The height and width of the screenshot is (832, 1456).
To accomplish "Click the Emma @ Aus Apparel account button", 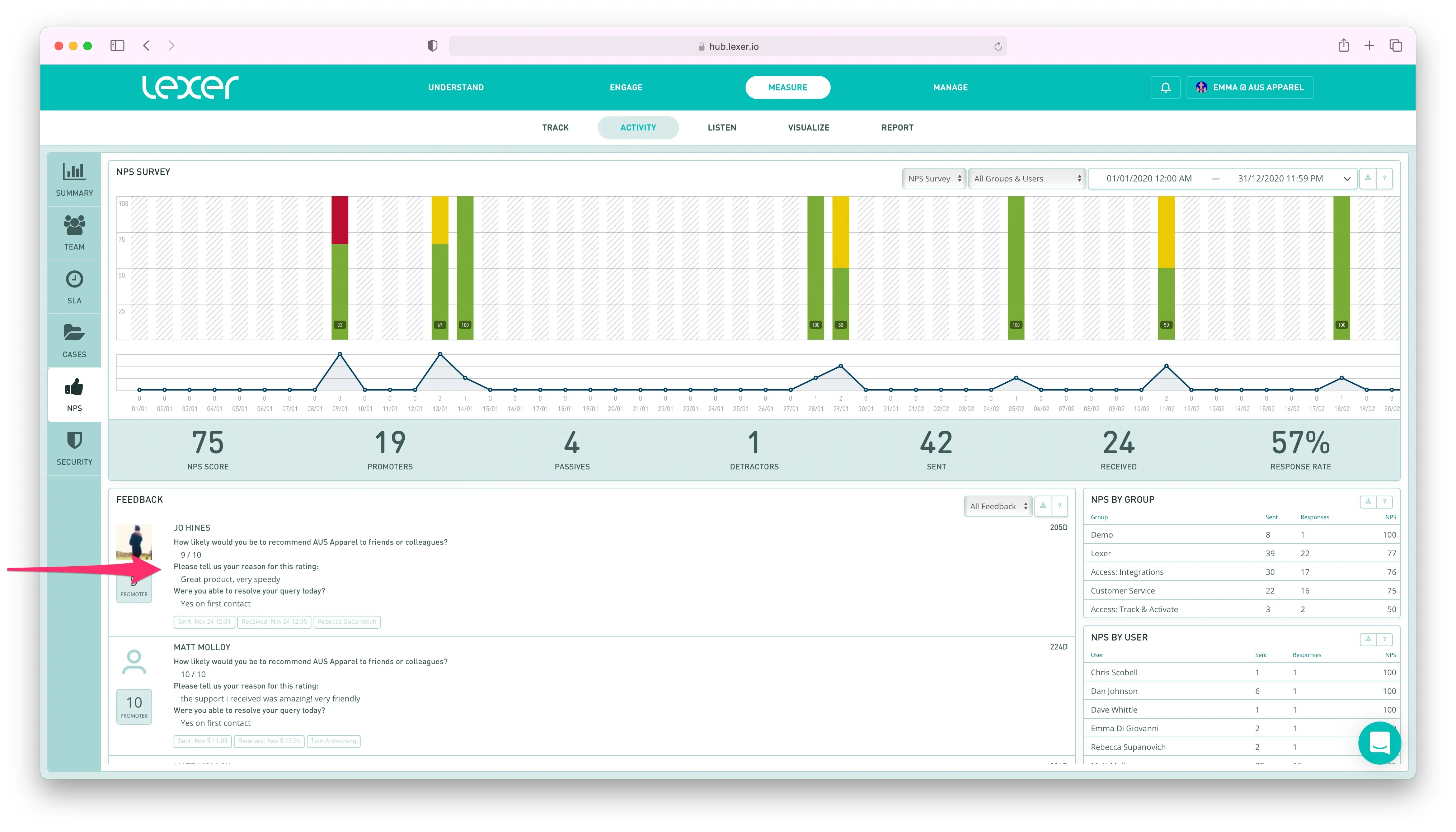I will tap(1250, 88).
